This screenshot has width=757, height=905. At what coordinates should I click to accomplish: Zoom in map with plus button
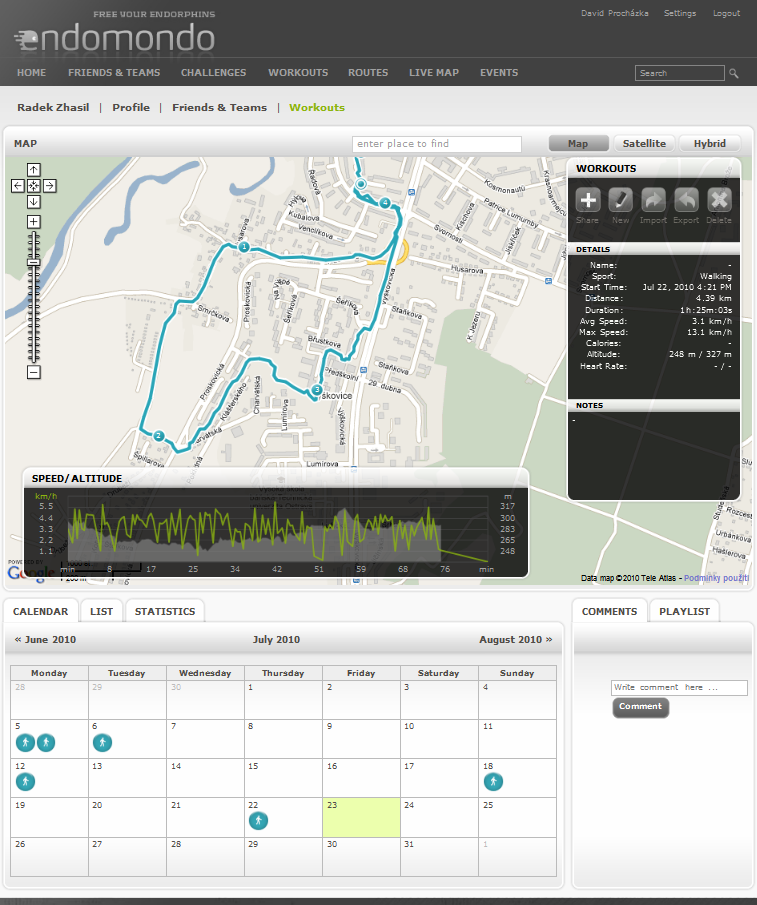tap(33, 222)
